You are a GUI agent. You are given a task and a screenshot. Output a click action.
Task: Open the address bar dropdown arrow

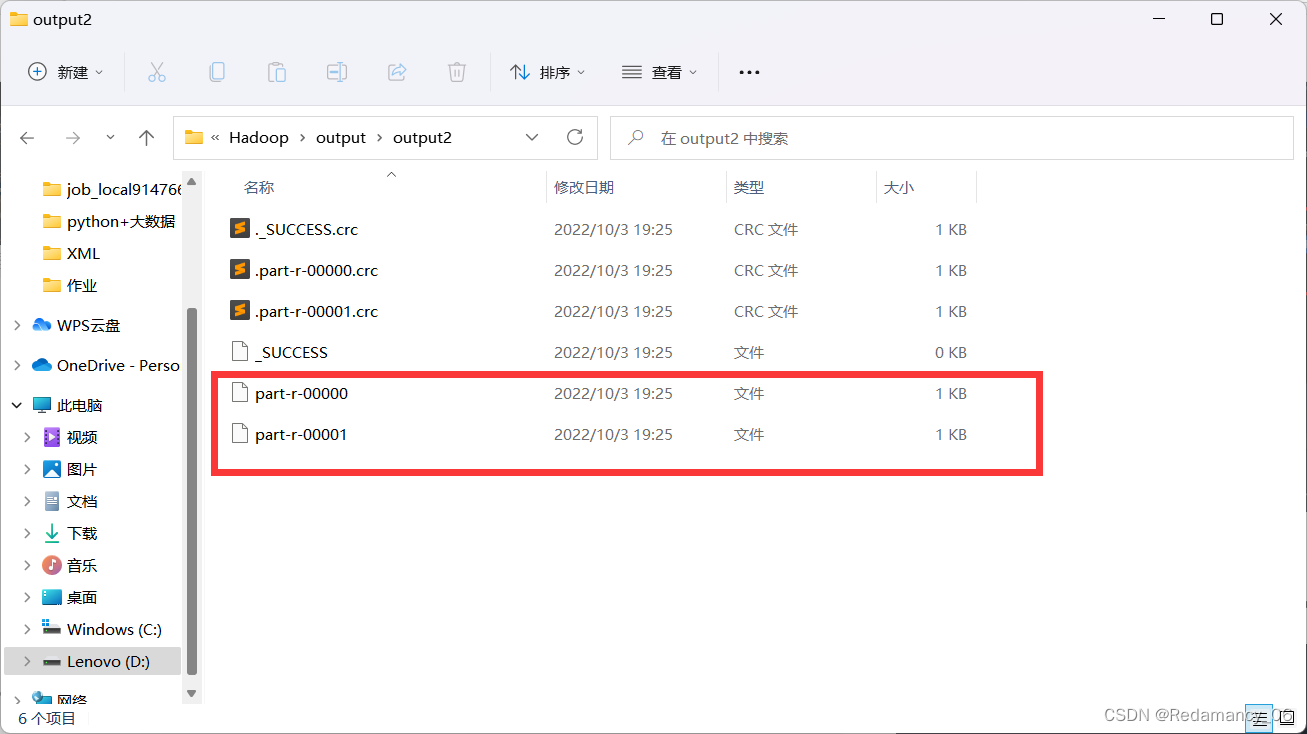531,137
